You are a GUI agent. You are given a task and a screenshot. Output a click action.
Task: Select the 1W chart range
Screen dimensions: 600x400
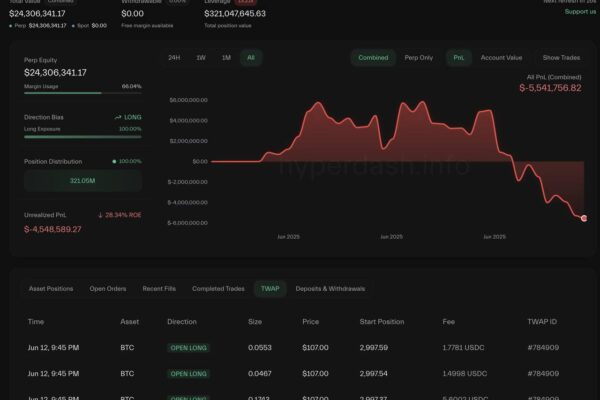click(201, 58)
